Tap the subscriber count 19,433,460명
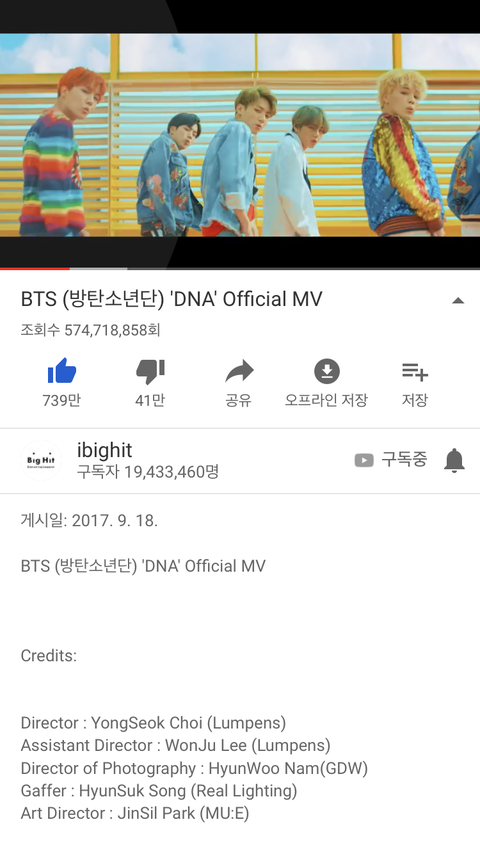480x854 pixels. [148, 472]
